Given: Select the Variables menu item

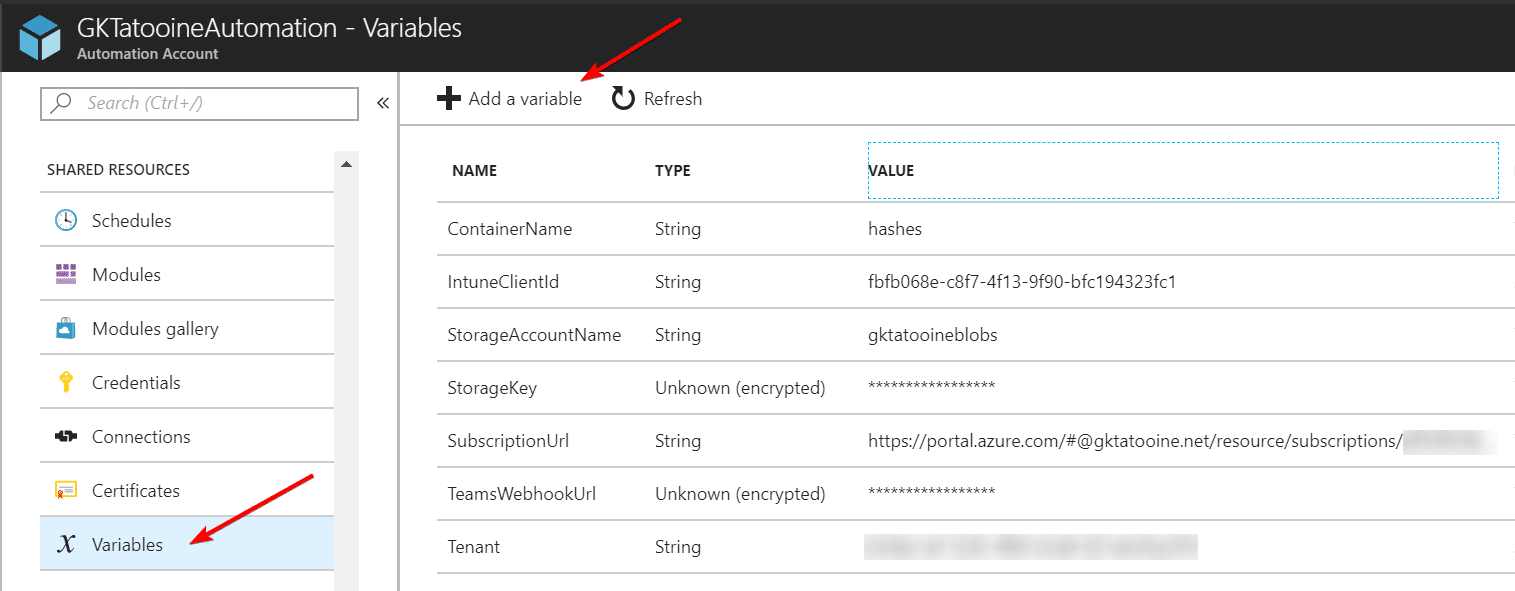Looking at the screenshot, I should pos(186,544).
